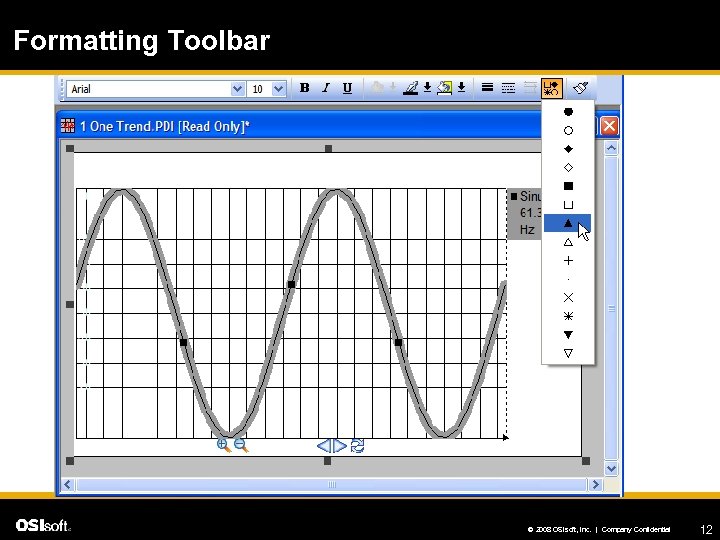Click the vertical scrollbar down arrow
This screenshot has width=720, height=540.
(611, 469)
